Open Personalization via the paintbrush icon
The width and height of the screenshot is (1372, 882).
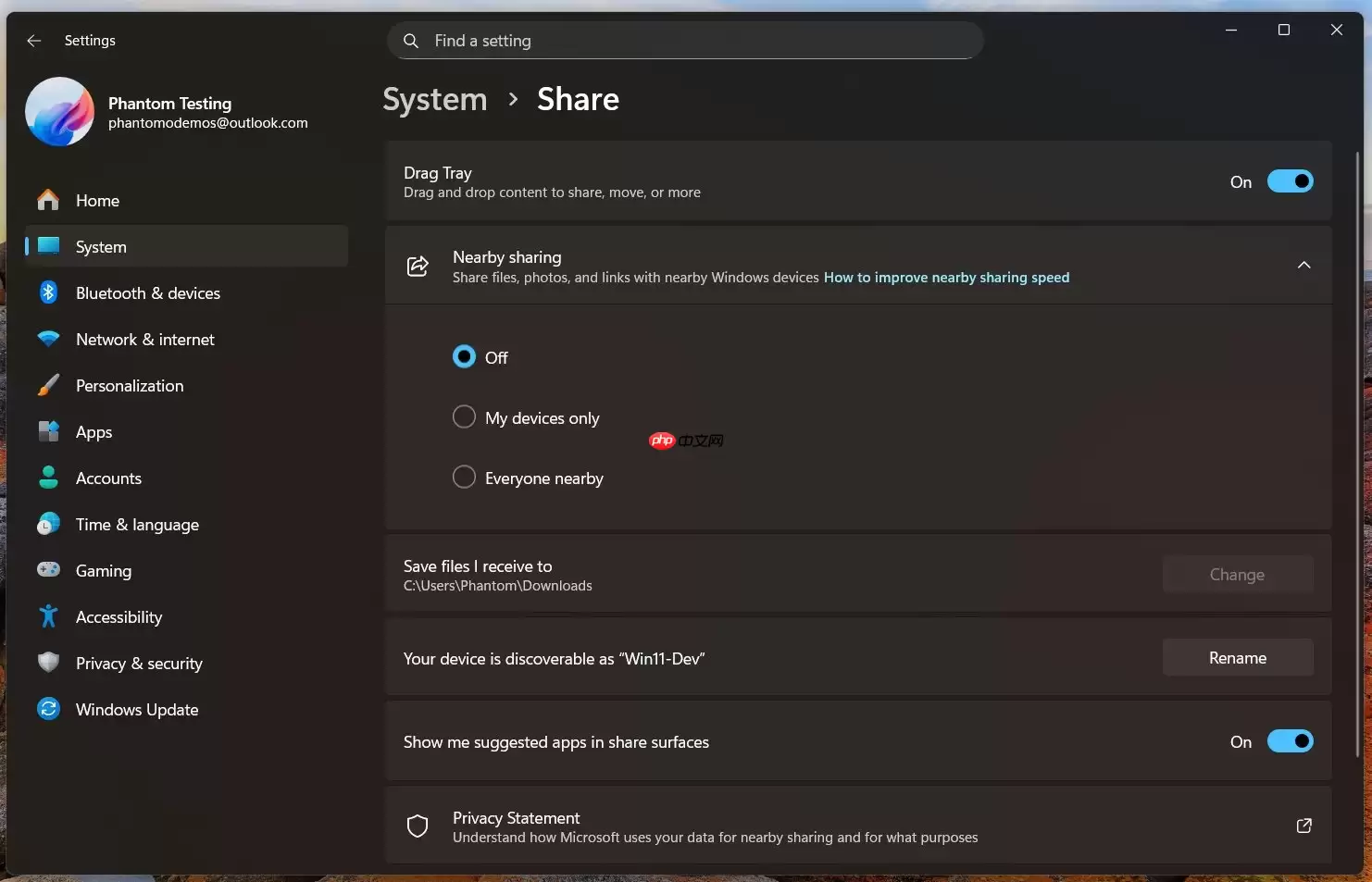(48, 385)
